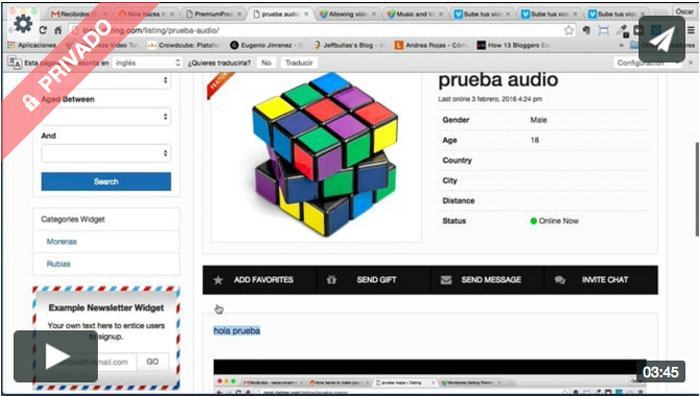
Task: Click the Traducir translate button
Action: (299, 63)
